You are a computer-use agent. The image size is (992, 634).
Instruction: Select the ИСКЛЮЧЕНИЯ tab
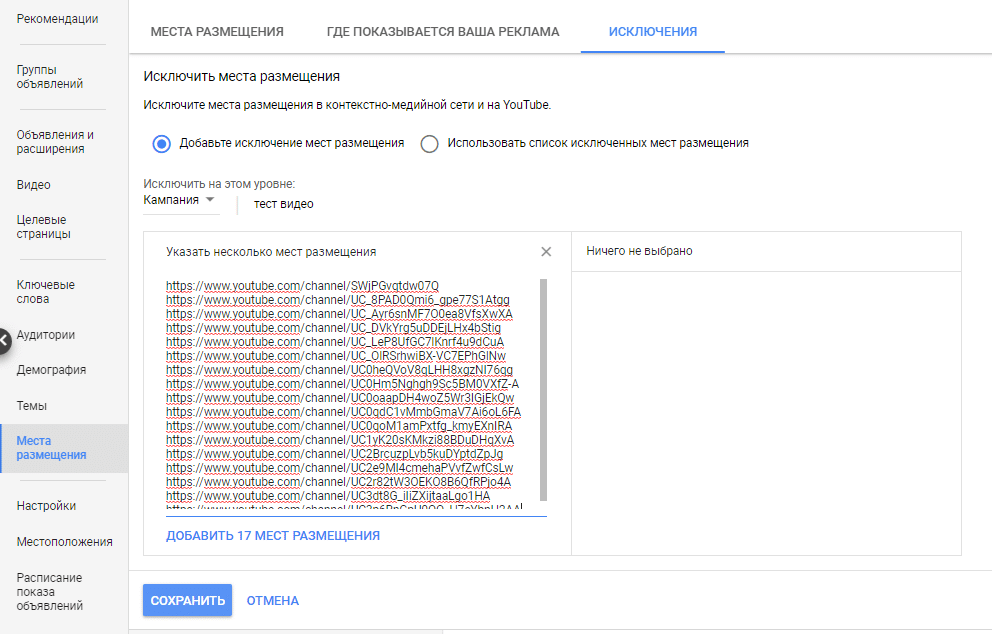[x=652, y=31]
